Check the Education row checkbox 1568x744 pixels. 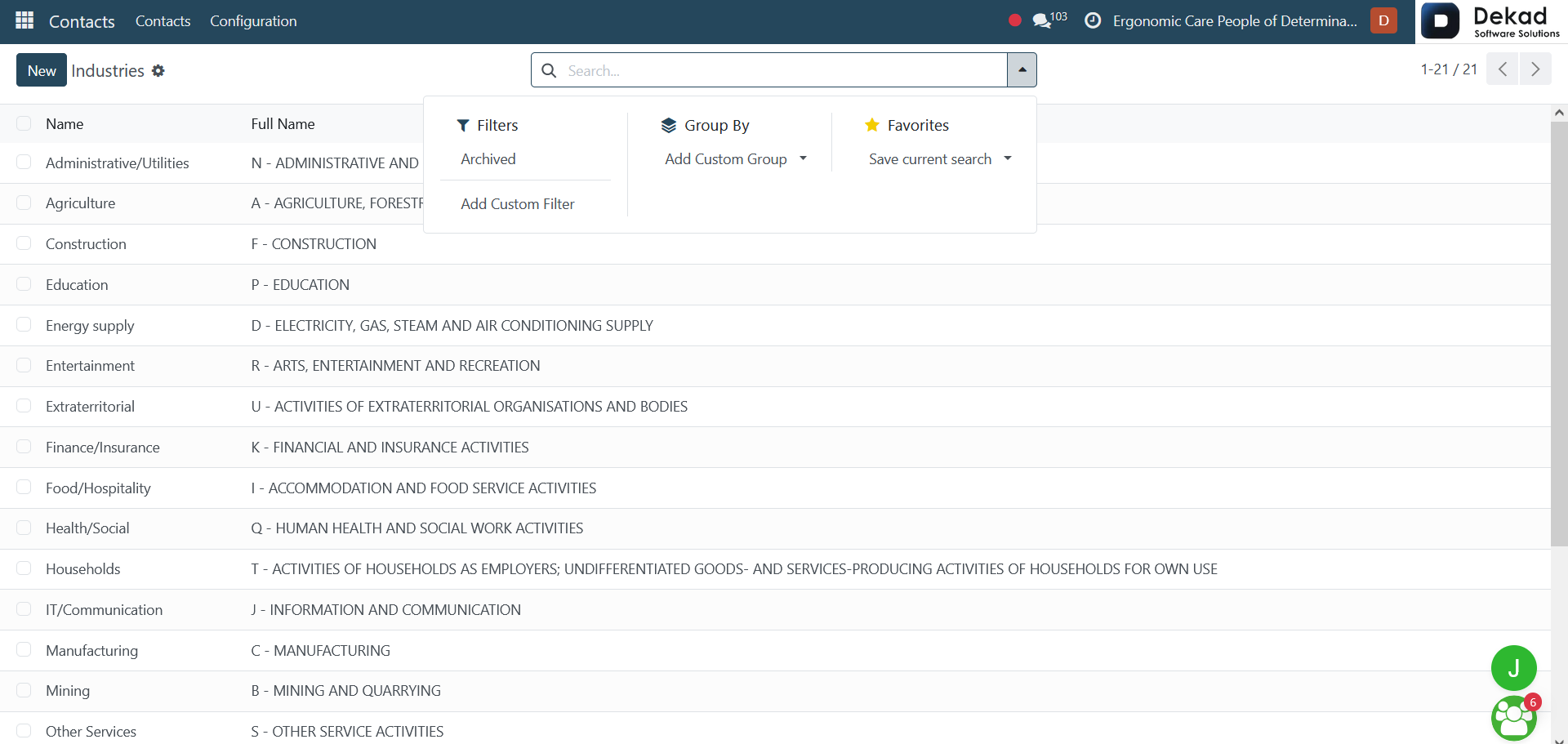tap(24, 284)
